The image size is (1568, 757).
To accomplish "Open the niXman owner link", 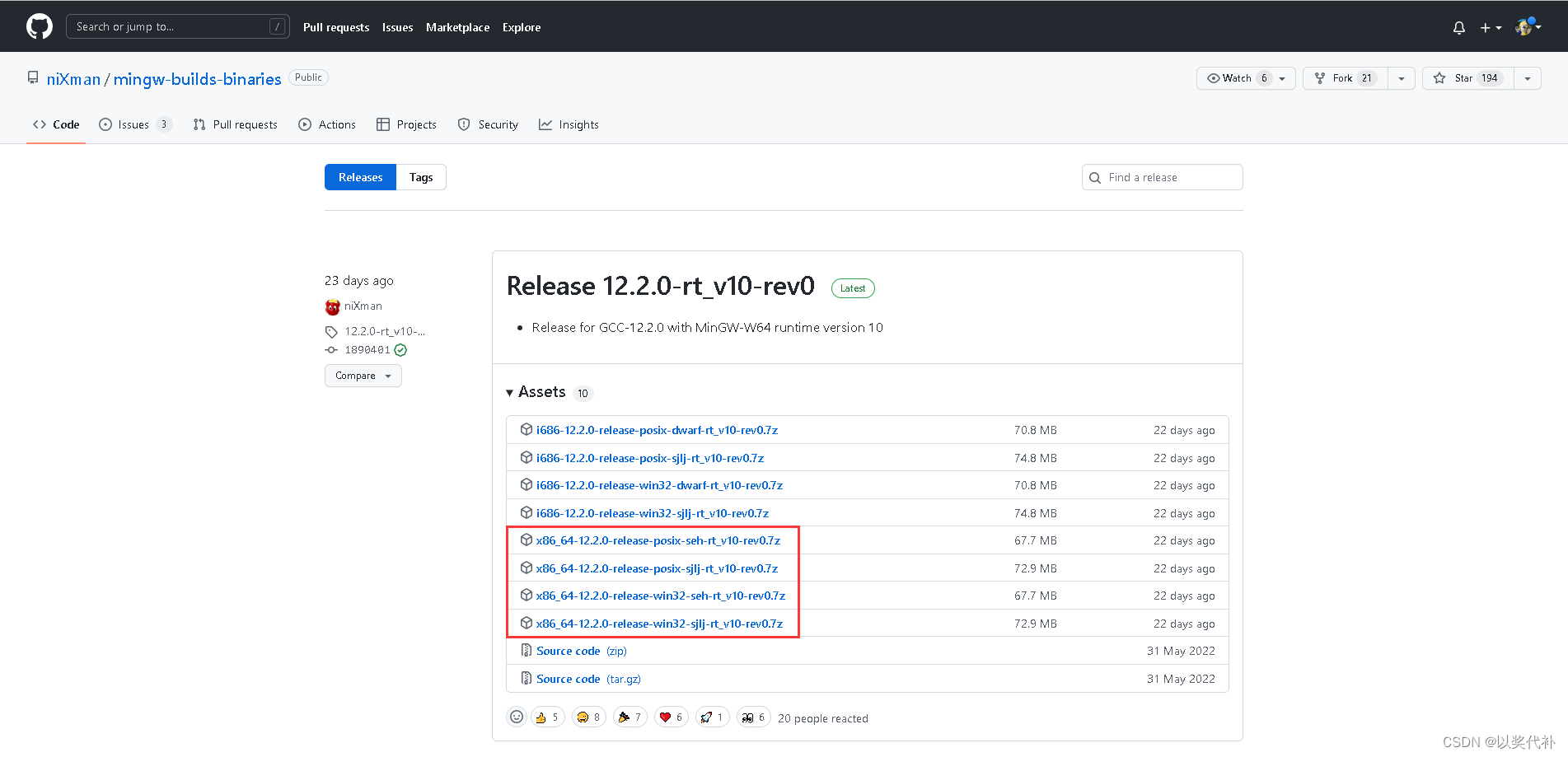I will coord(73,79).
